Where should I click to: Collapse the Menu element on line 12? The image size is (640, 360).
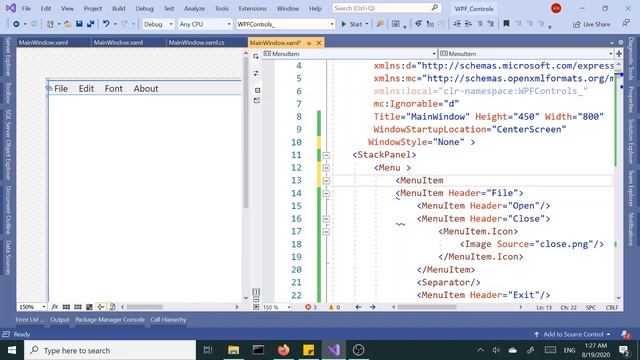(326, 168)
